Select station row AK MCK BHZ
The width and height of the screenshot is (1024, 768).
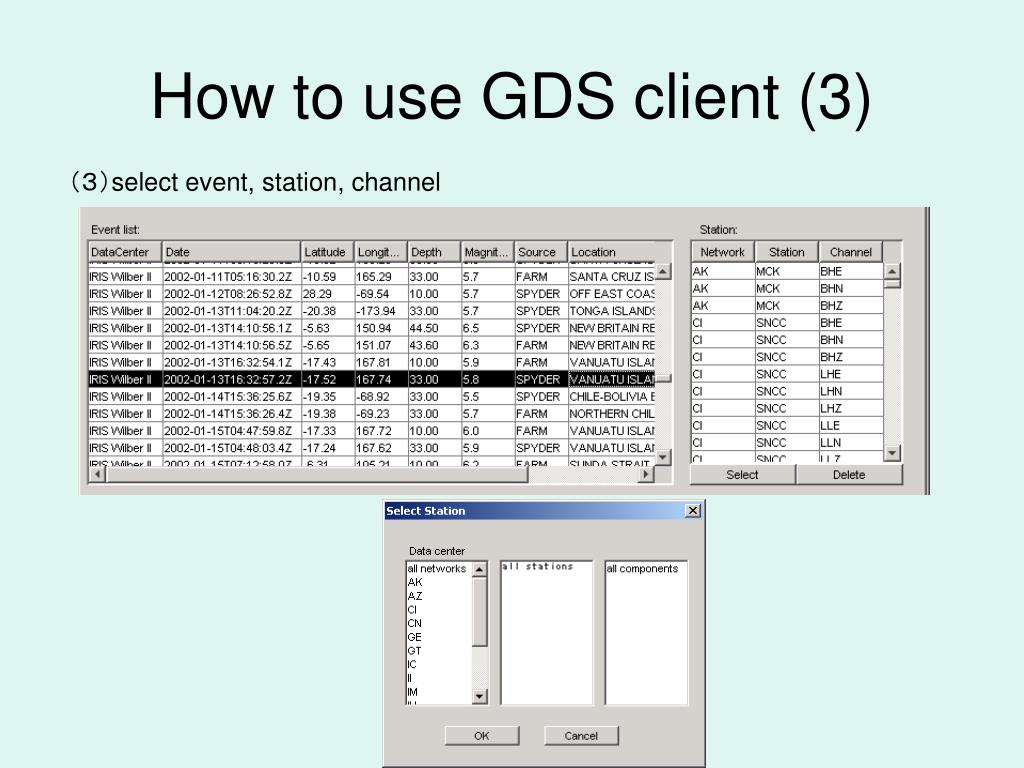[x=787, y=305]
